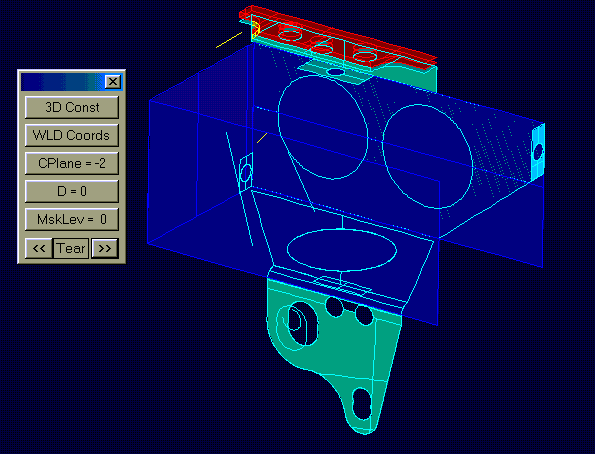Pick the cyan tab with hole at right end
This screenshot has height=454, width=595.
(x=537, y=152)
